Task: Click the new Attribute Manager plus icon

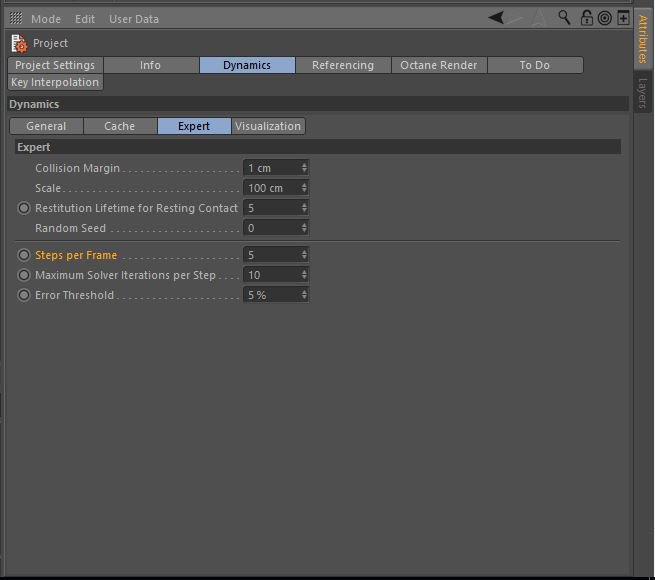Action: tap(623, 18)
